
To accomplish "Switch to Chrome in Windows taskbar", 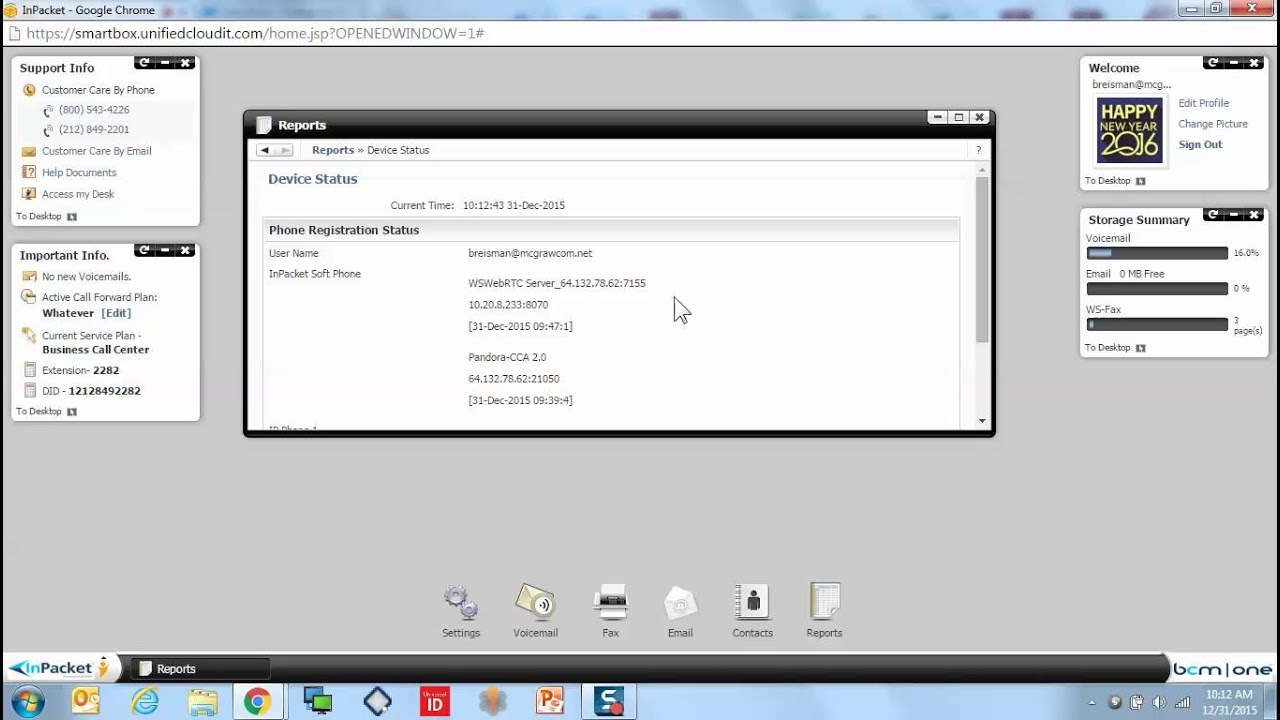I will (257, 701).
